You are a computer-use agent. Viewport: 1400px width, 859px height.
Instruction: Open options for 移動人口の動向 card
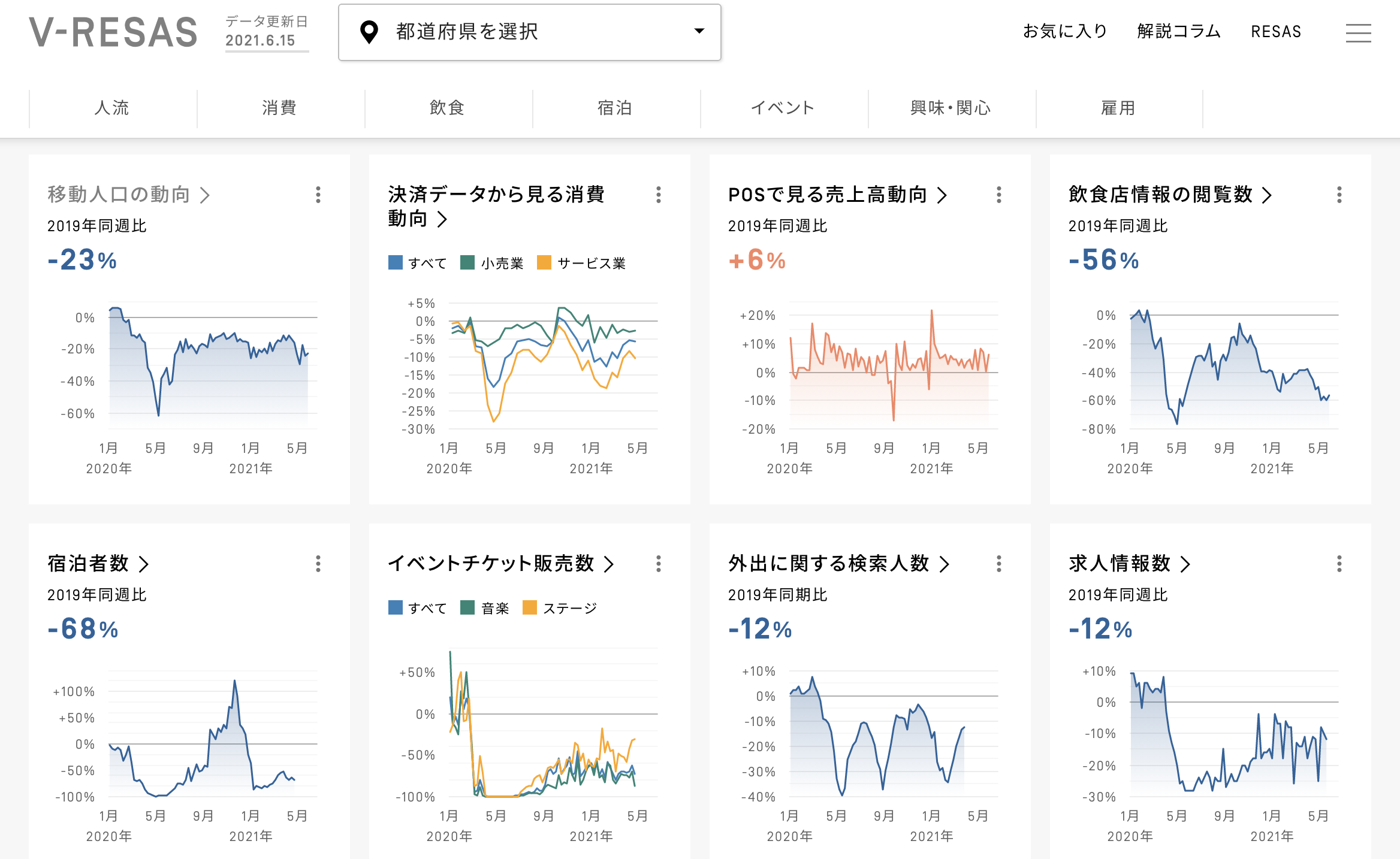tap(318, 195)
